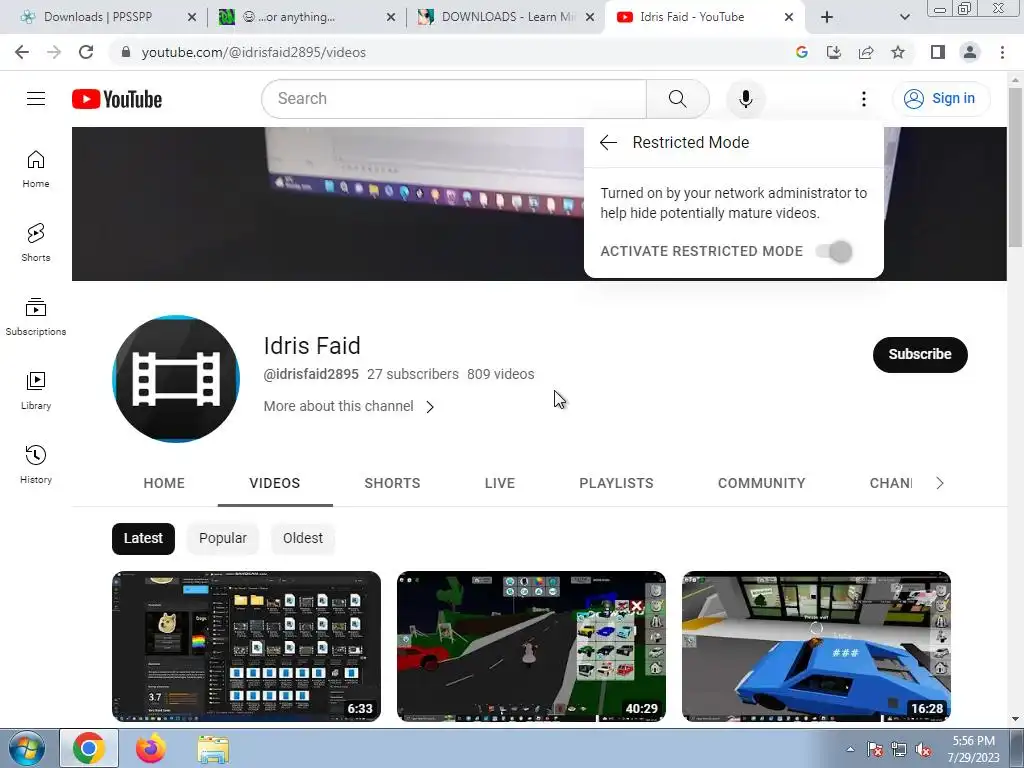Open the Chrome profile icon
Screen dimensions: 1024x768
click(970, 52)
